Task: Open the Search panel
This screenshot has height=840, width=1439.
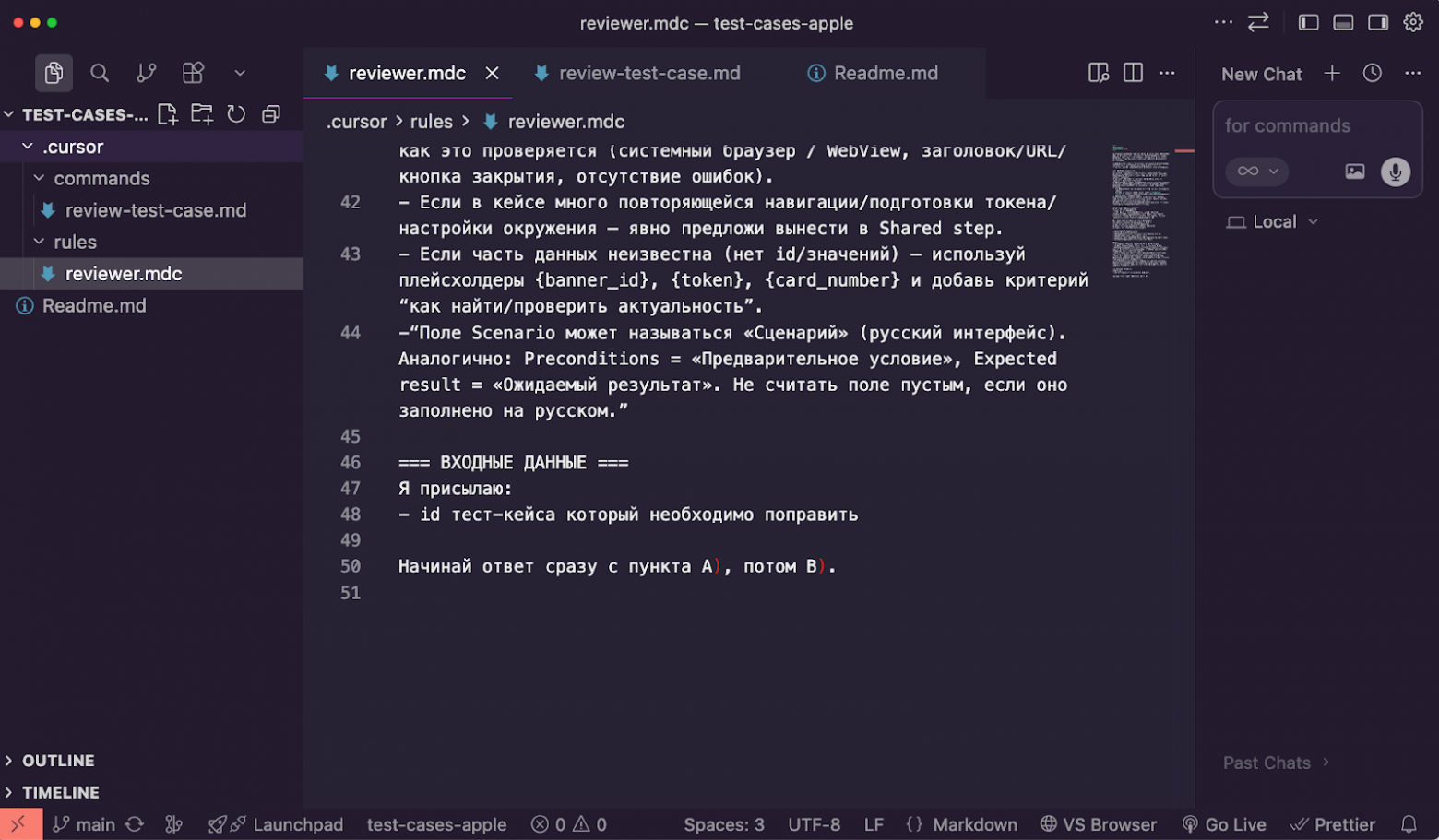Action: pyautogui.click(x=99, y=73)
